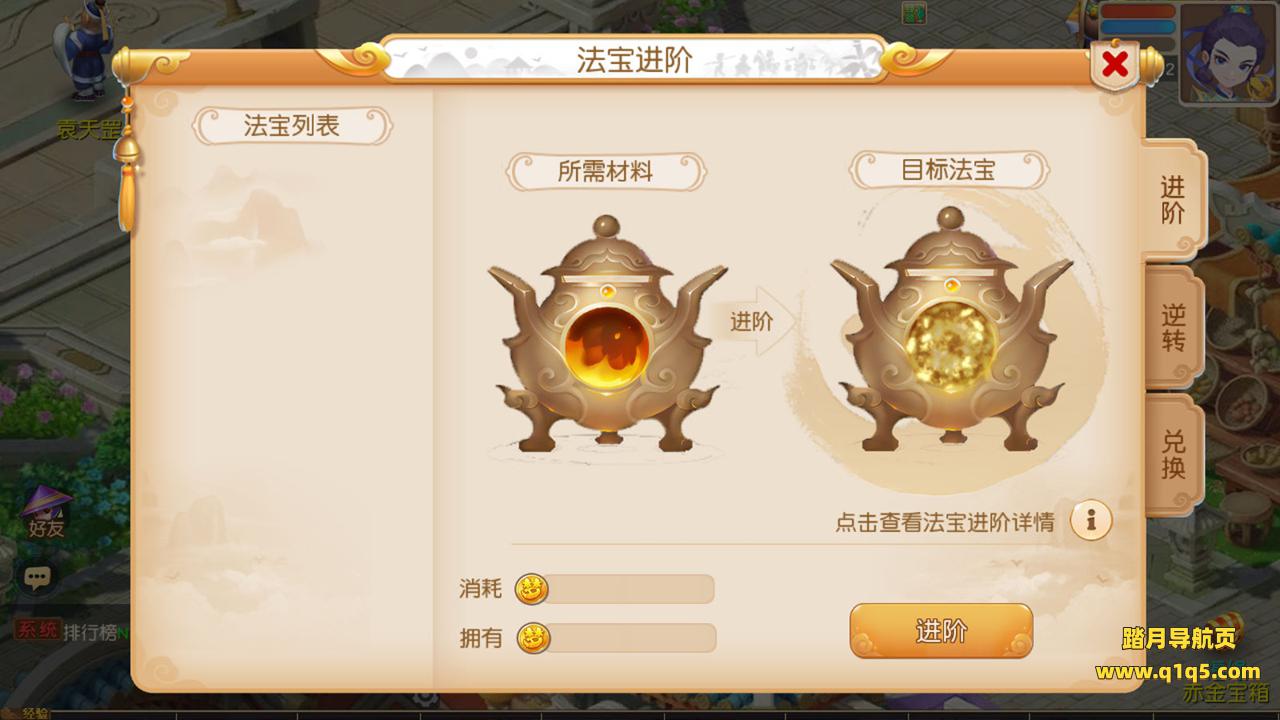The width and height of the screenshot is (1280, 720).
Task: Switch to the 进阶 side tab
Action: point(1173,200)
